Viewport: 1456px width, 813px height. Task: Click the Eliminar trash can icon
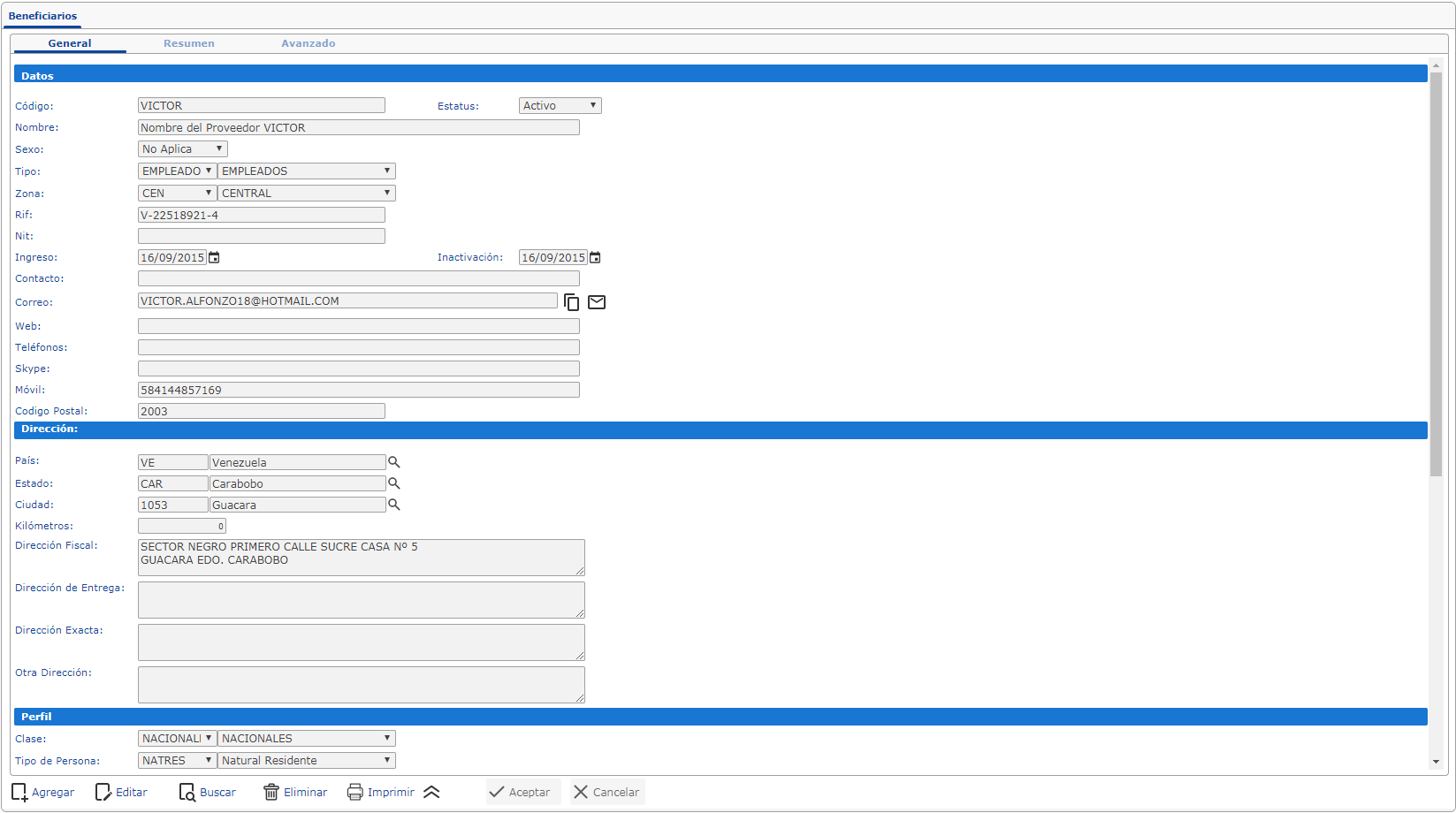point(271,792)
